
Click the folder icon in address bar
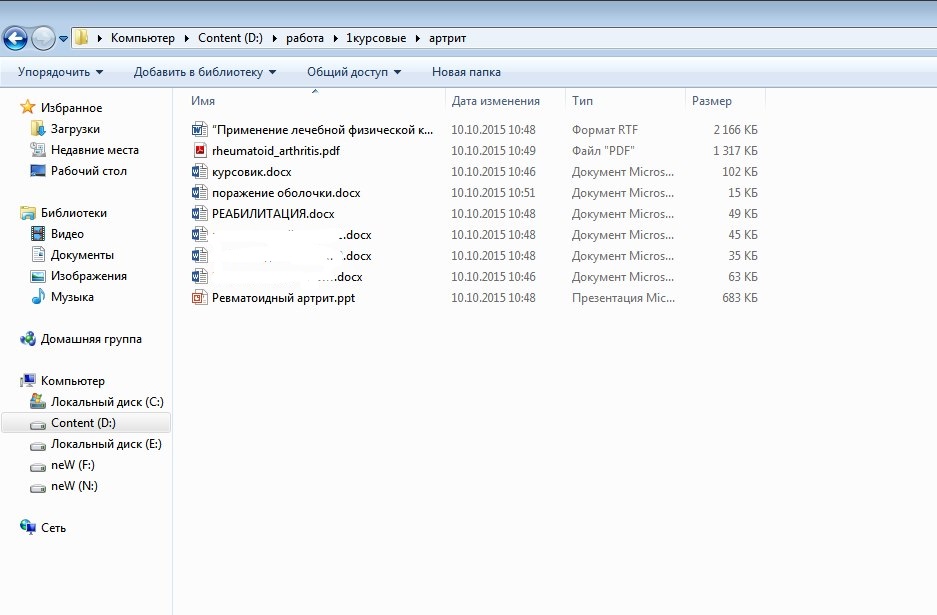click(82, 38)
